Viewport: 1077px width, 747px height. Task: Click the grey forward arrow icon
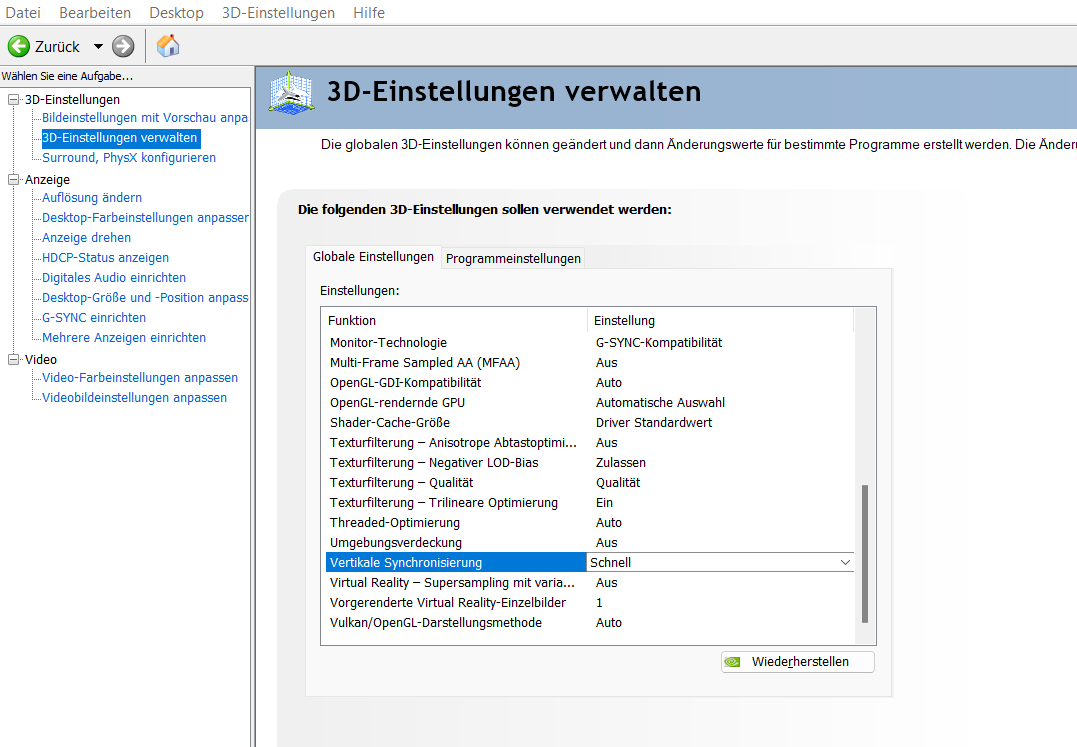(x=123, y=47)
